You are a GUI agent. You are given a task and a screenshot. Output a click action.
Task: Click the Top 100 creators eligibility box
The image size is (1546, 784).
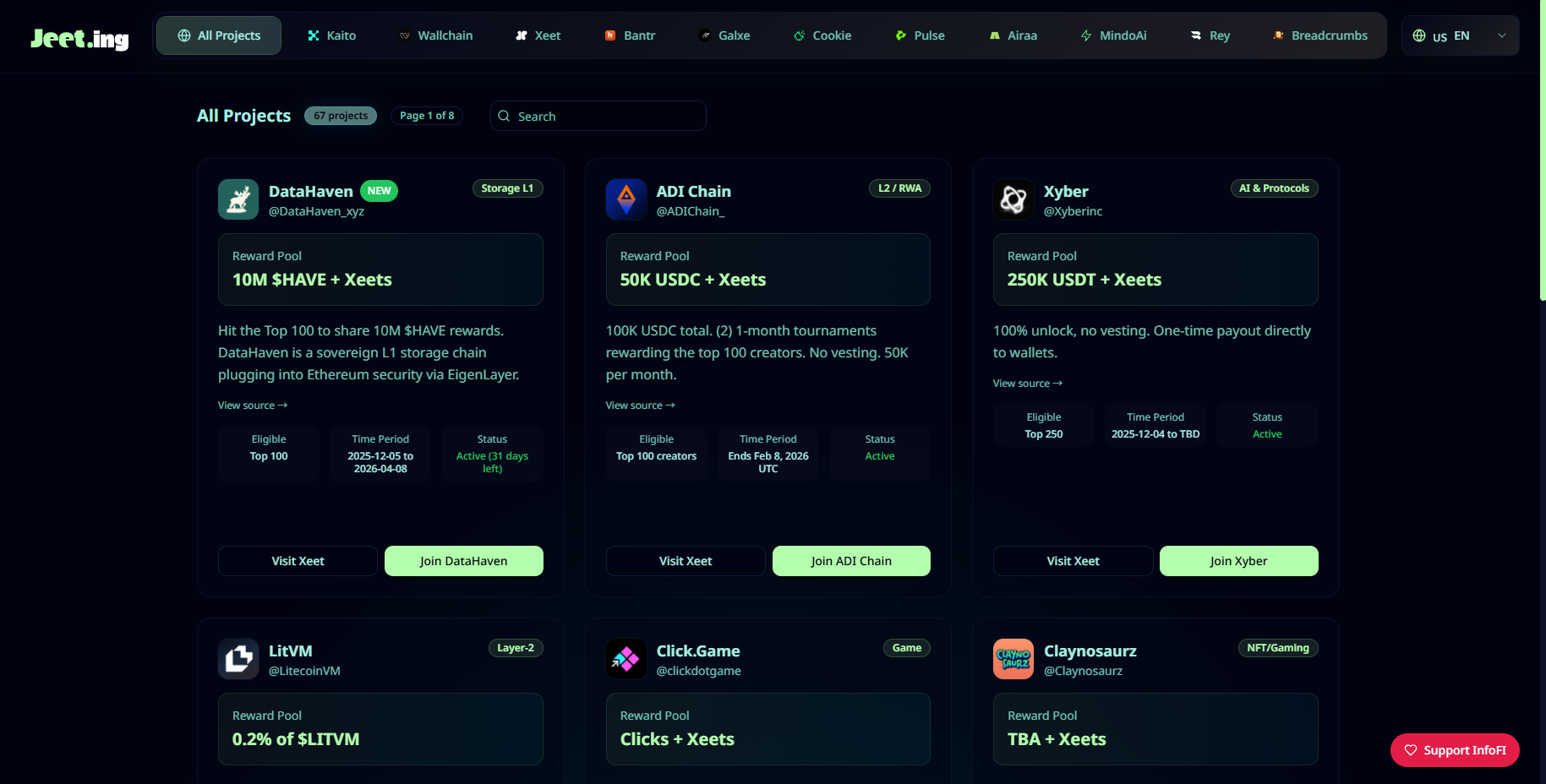(x=657, y=454)
